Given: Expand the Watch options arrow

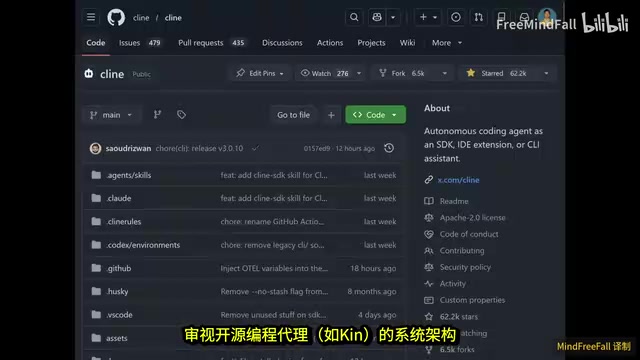Looking at the screenshot, I should 359,73.
